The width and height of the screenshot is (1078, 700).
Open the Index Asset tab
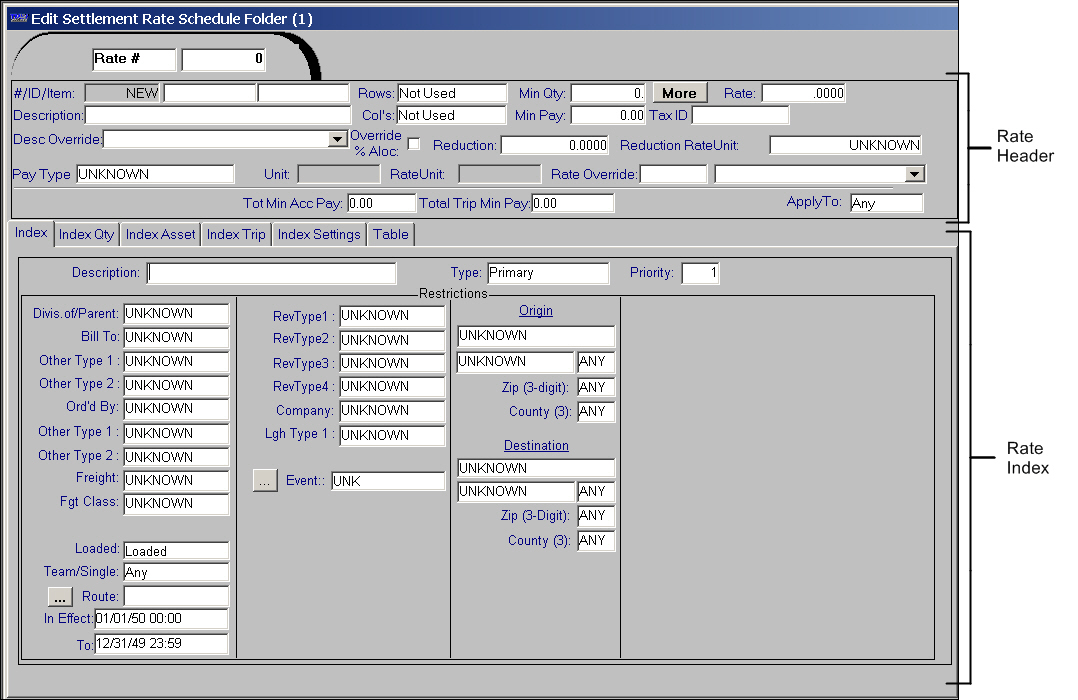160,234
